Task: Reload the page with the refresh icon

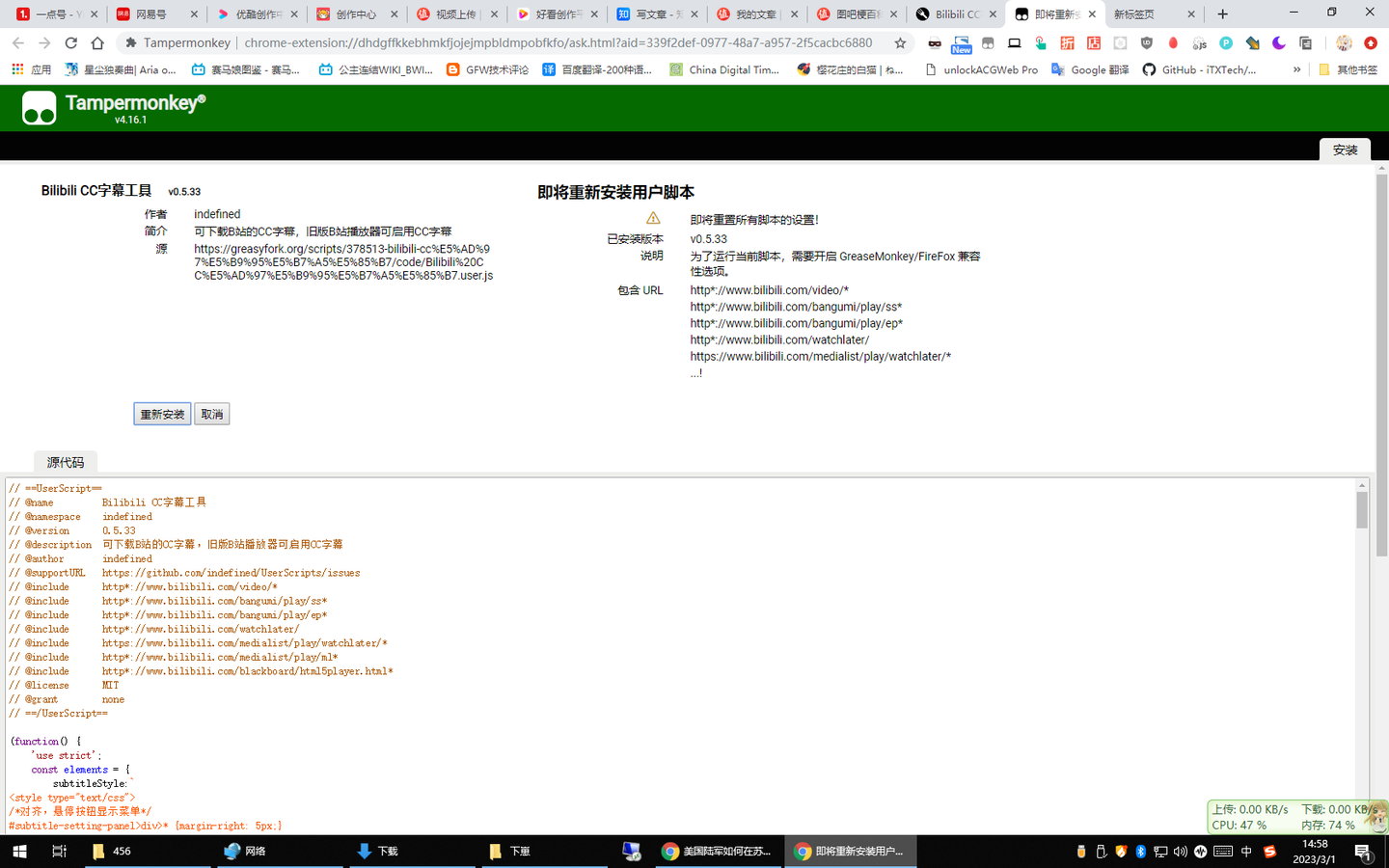Action: [x=70, y=42]
